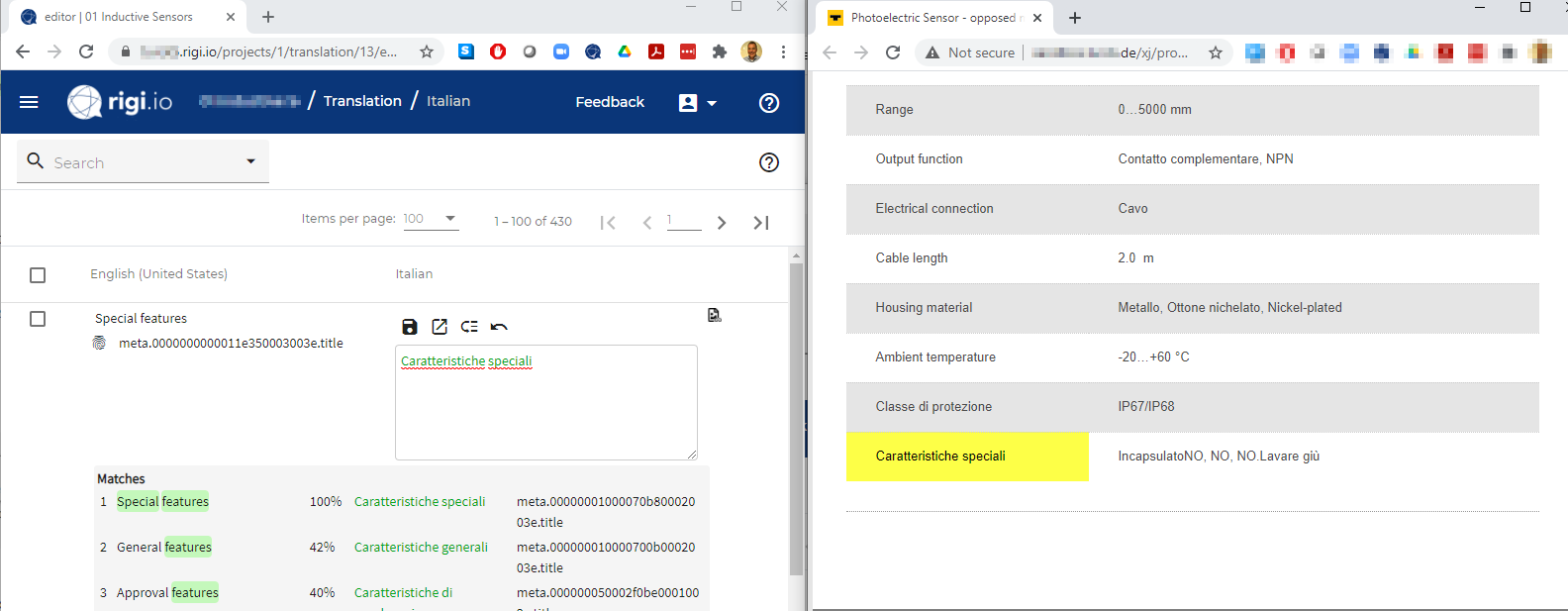Screen dimensions: 1568x611
Task: Click the Adobe Acrobat extension icon
Action: point(656,51)
